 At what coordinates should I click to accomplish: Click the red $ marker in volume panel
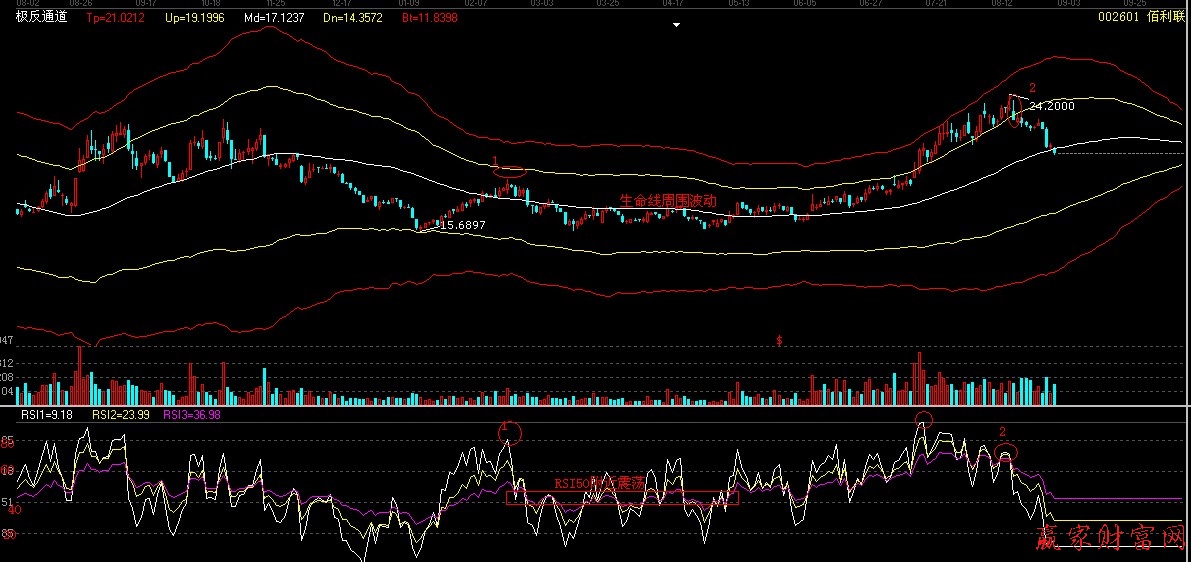point(779,341)
